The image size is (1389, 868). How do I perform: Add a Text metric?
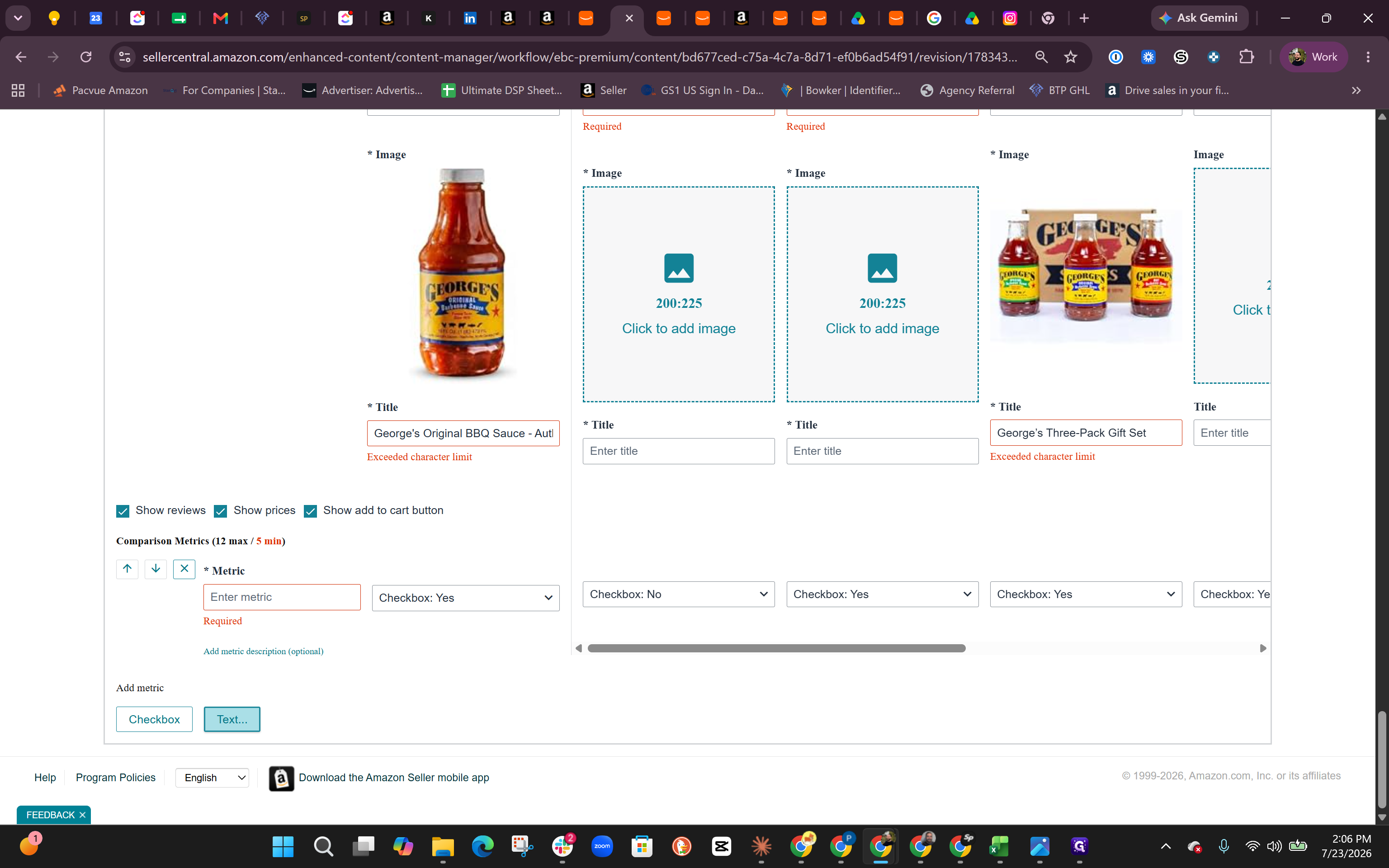click(232, 719)
